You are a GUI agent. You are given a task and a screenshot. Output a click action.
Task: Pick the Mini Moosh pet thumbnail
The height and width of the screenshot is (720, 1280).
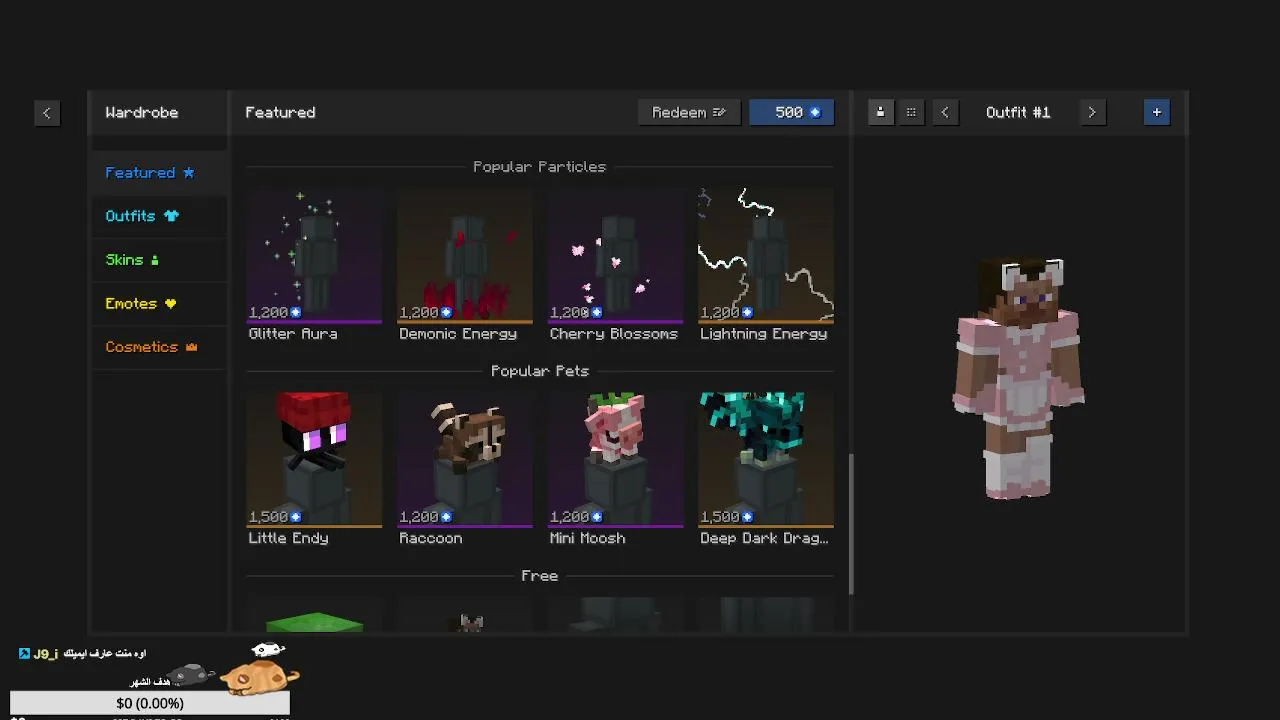(616, 459)
